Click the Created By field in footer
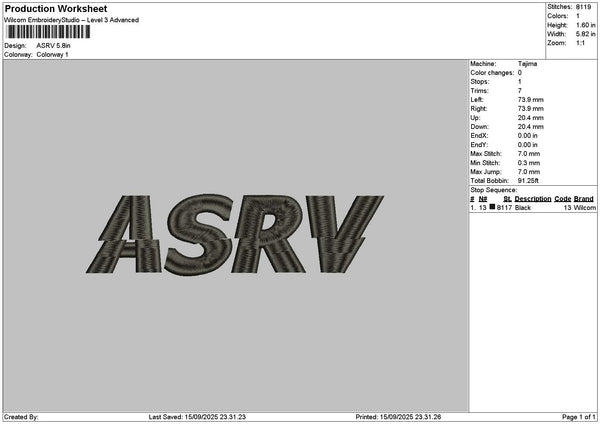Image resolution: width=600 pixels, height=424 pixels. point(22,416)
